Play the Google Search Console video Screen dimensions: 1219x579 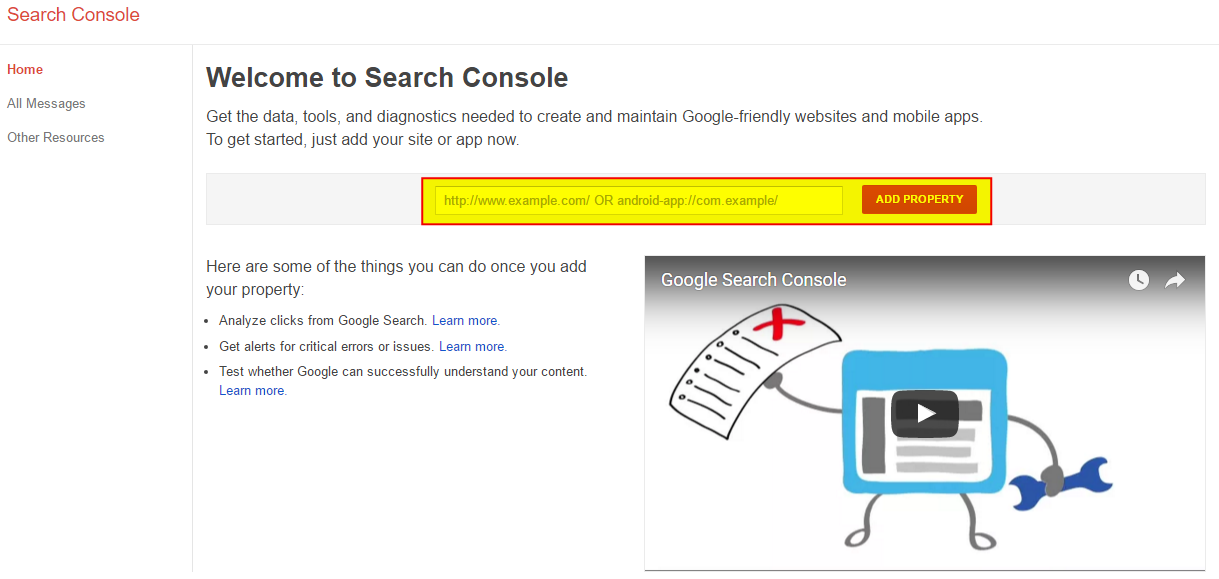925,413
